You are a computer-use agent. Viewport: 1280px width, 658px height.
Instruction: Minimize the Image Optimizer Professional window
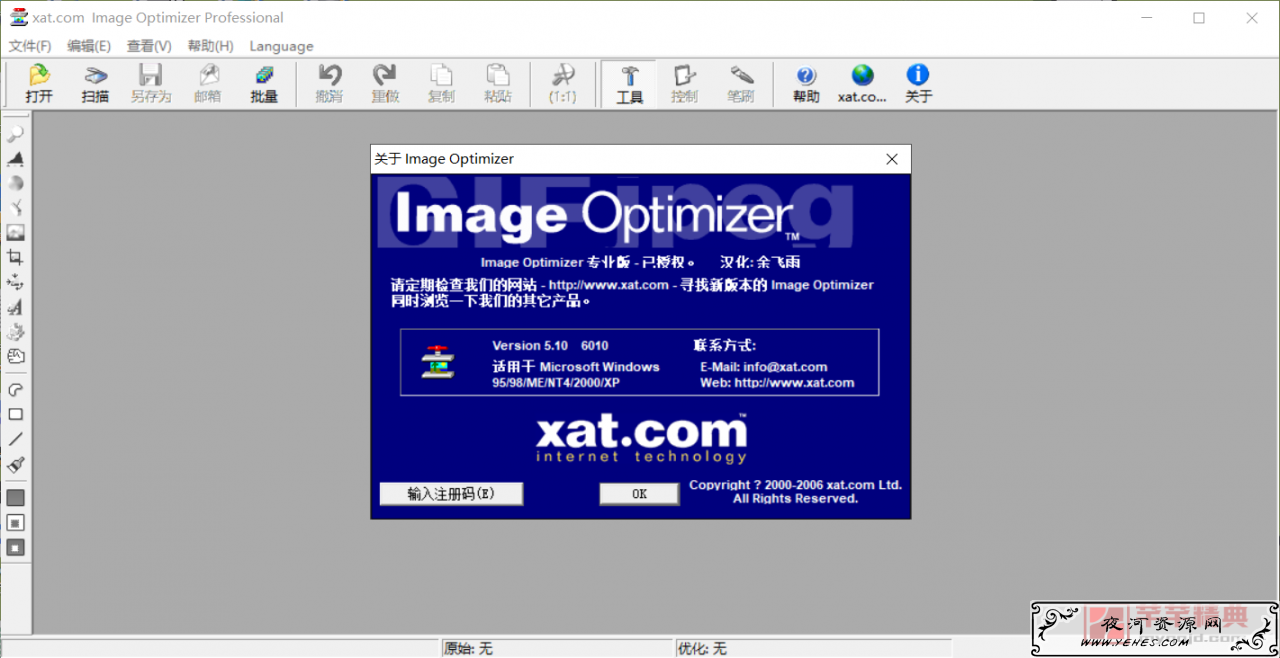pyautogui.click(x=1146, y=18)
